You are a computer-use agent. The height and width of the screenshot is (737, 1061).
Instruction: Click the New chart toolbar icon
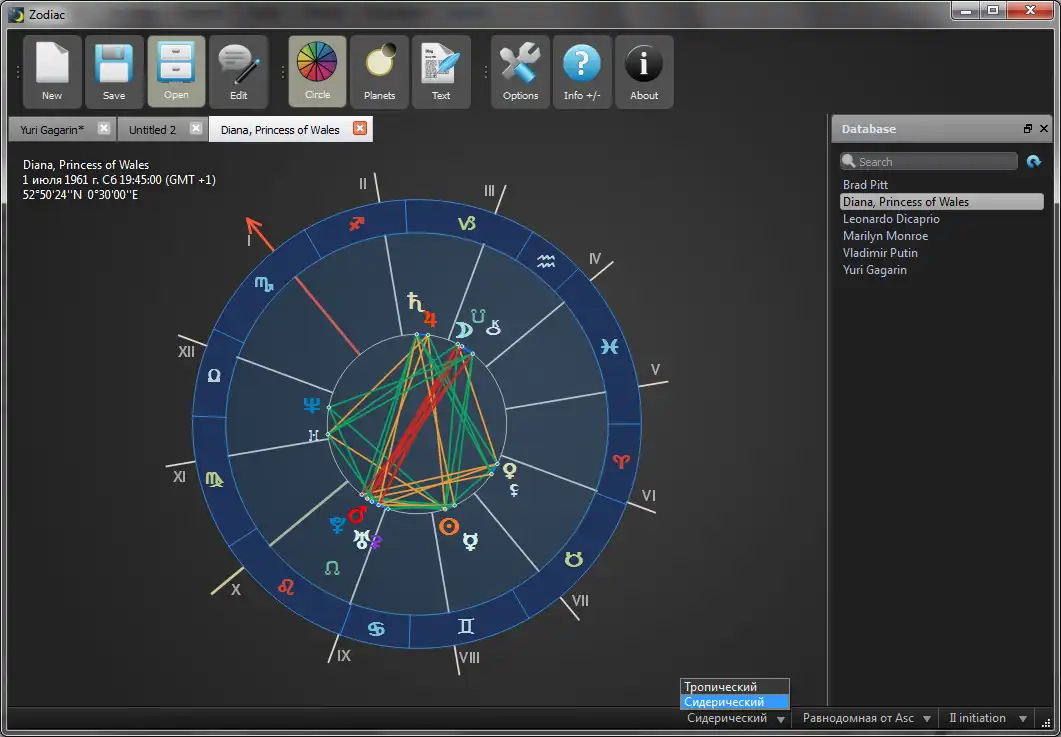tap(52, 72)
